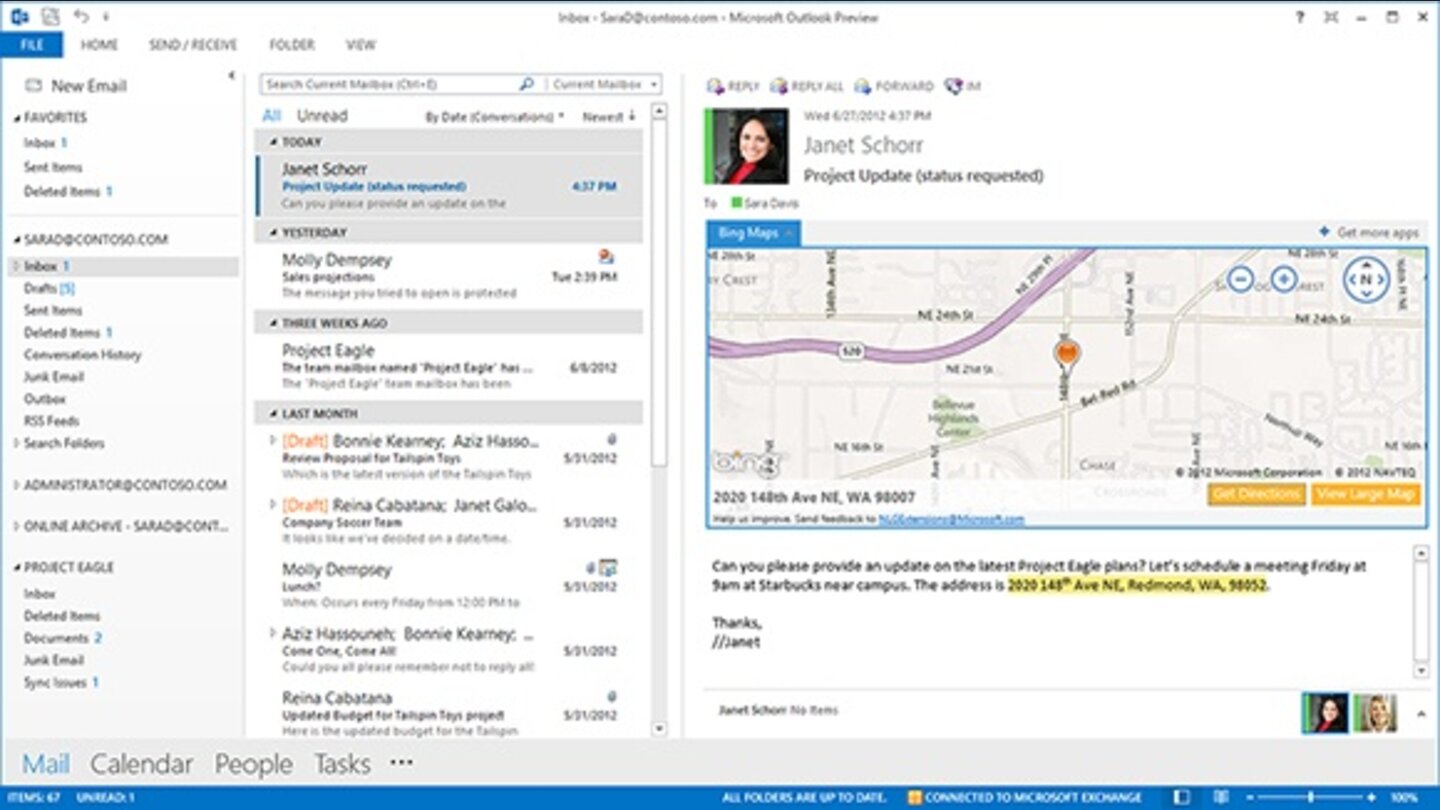Open the search magnifier in the mailbox search box
This screenshot has width=1440, height=810.
point(528,84)
